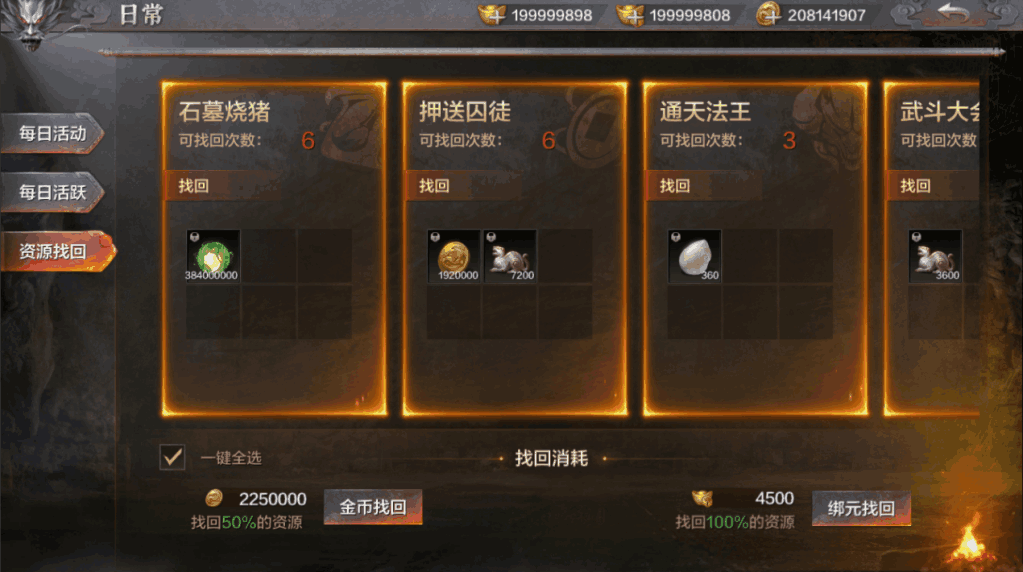This screenshot has height=572, width=1023.
Task: Add bound ingots next to 199999808
Action: pyautogui.click(x=630, y=14)
